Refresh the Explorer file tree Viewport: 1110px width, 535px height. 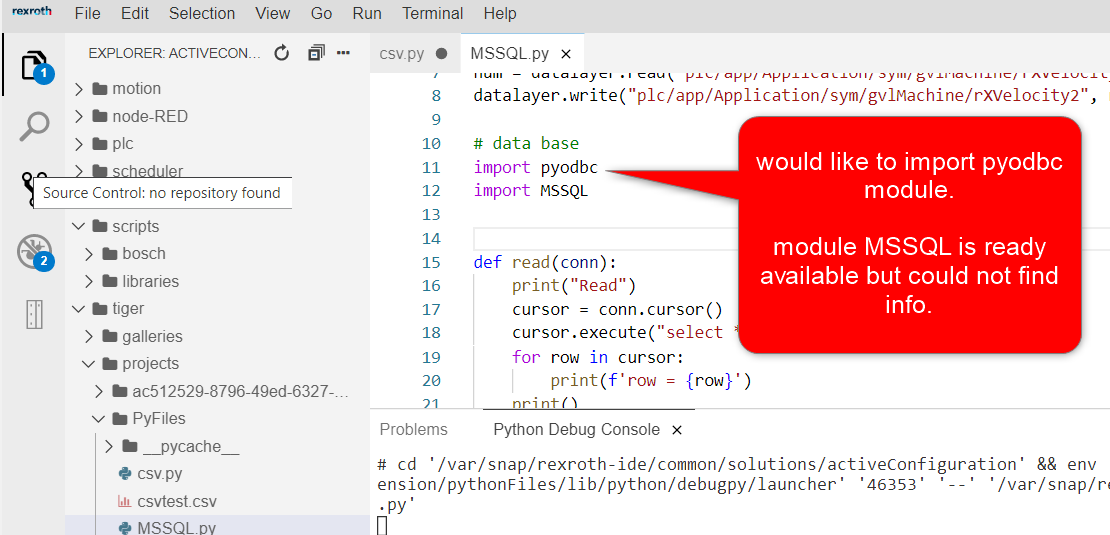[282, 53]
